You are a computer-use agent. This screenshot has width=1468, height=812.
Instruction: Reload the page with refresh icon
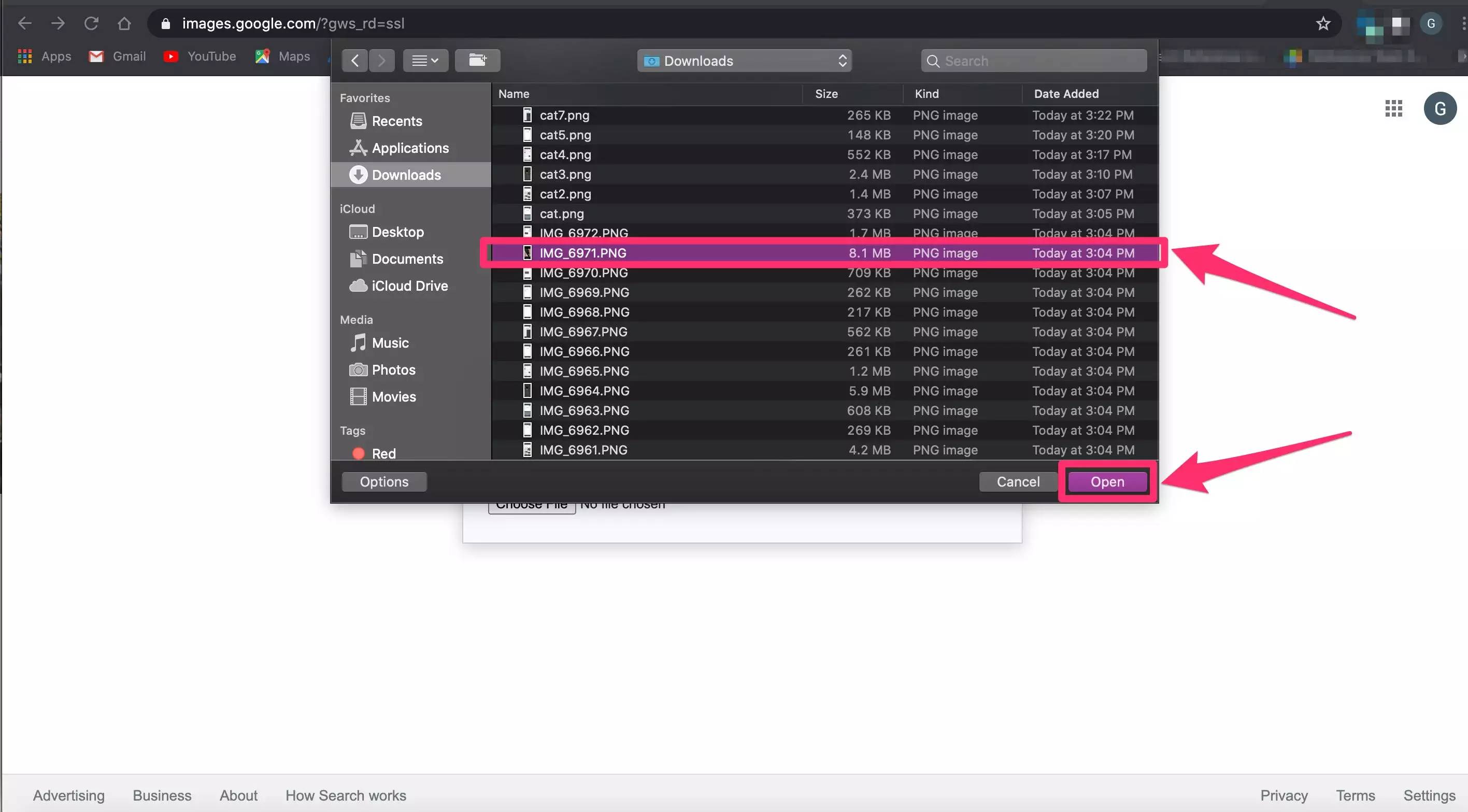click(91, 23)
